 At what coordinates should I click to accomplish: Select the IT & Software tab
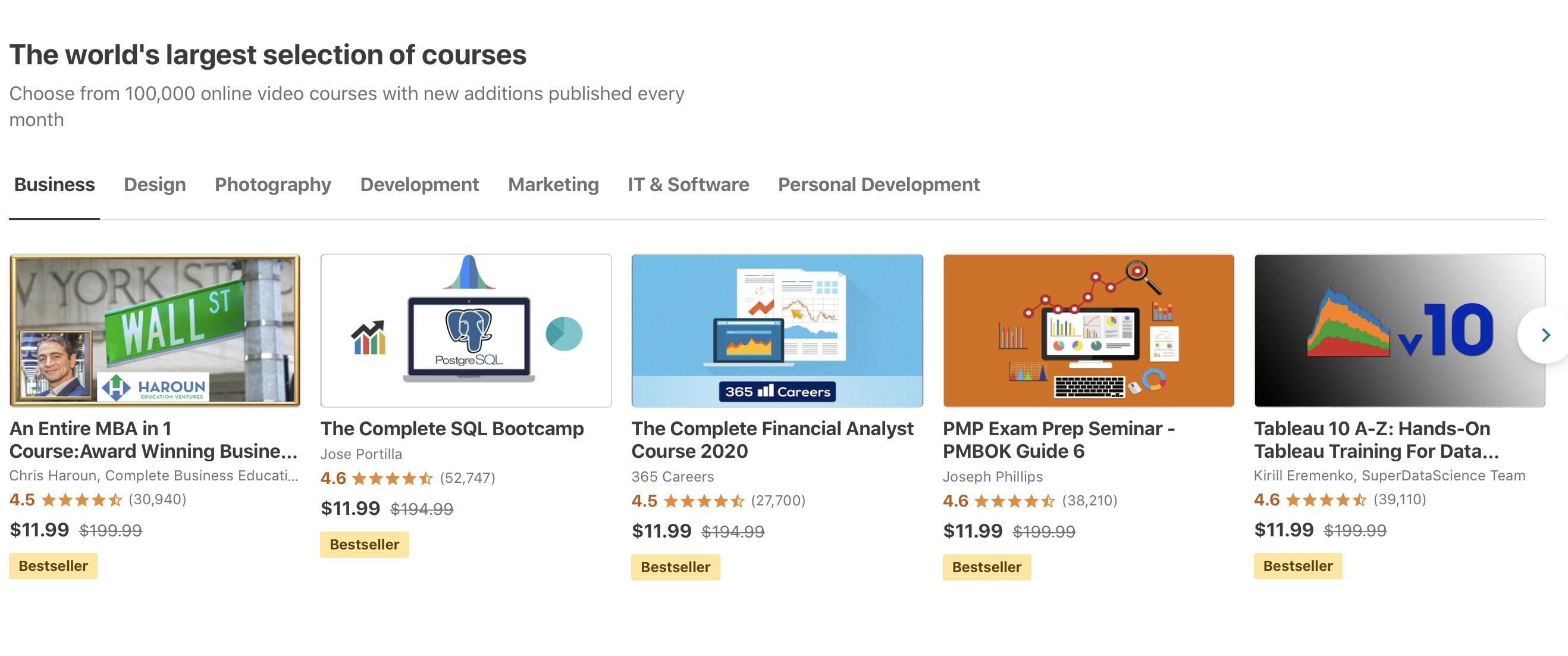[x=688, y=185]
